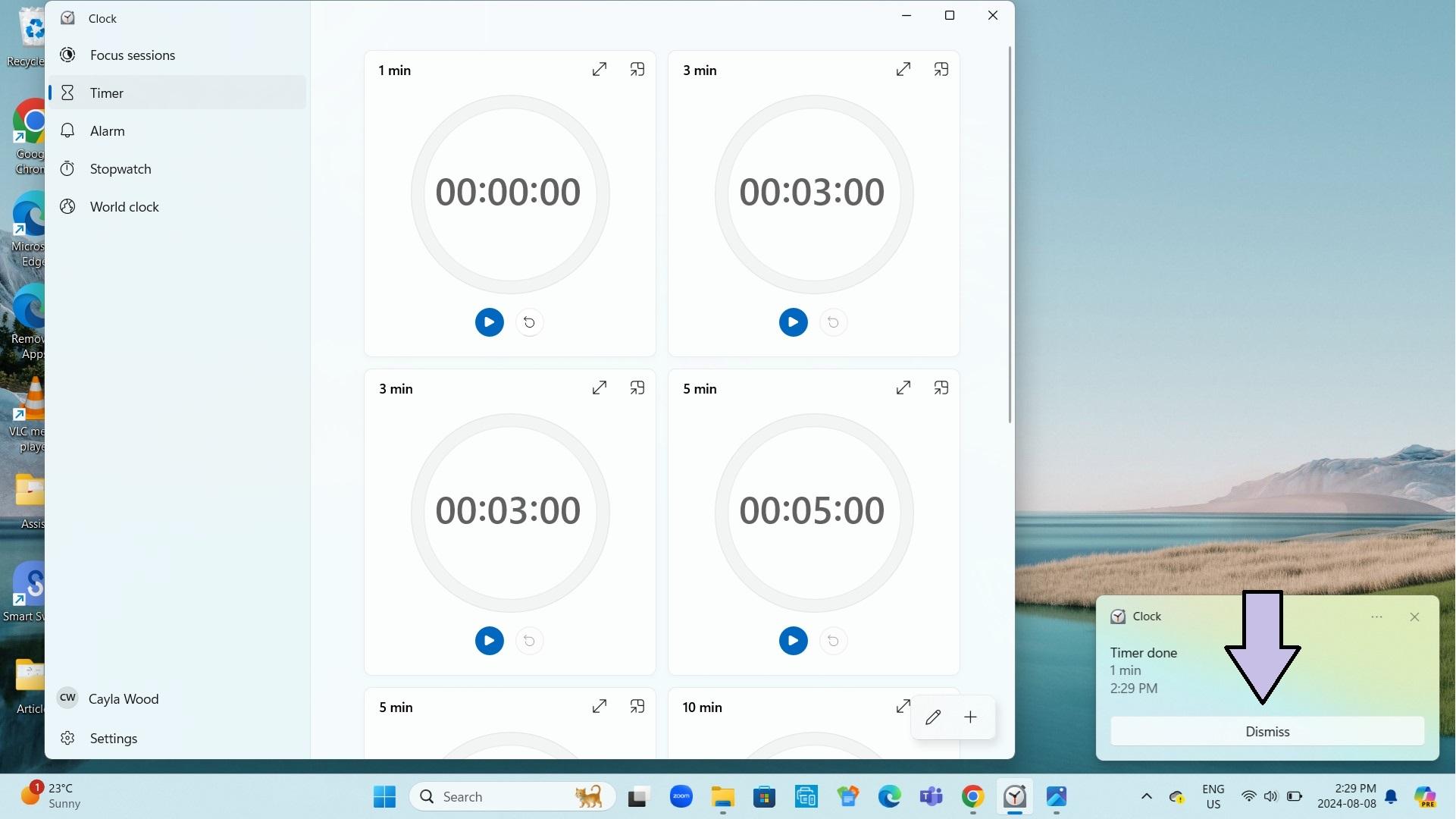The image size is (1456, 819).
Task: Keep the top-right 3 min timer on top
Action: [941, 70]
